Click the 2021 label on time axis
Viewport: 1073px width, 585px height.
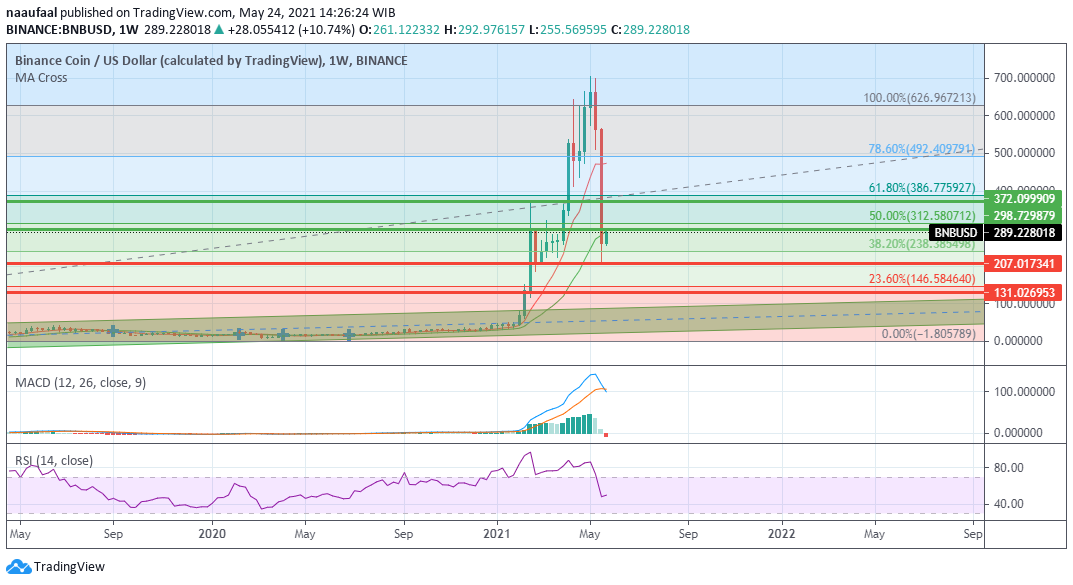tap(496, 534)
